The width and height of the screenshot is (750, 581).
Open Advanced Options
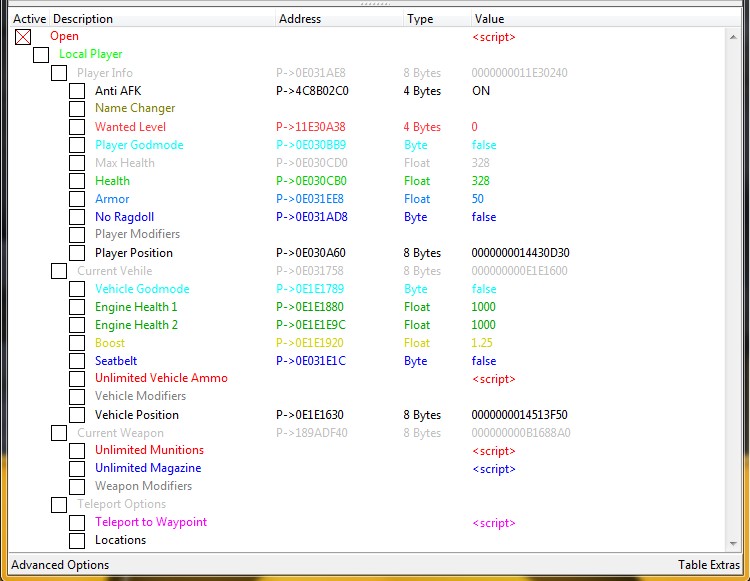[60, 565]
